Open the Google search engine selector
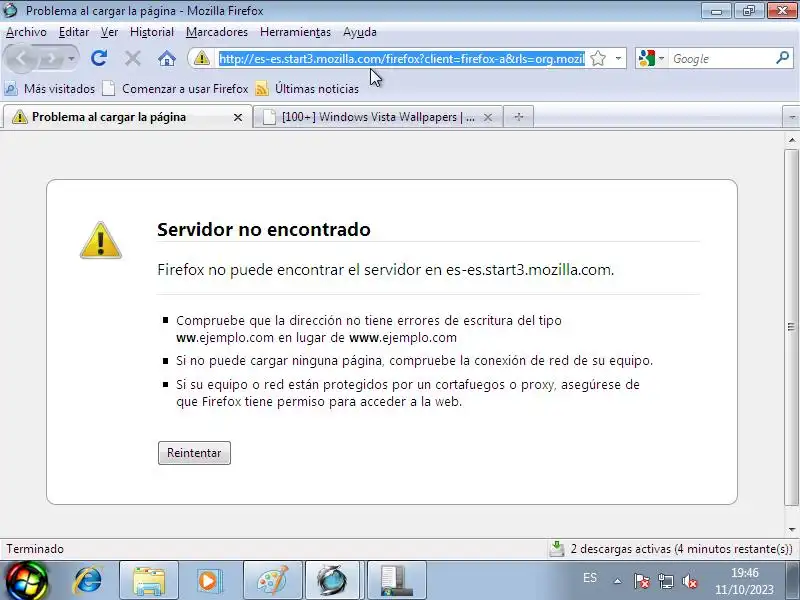The image size is (800, 600). pyautogui.click(x=651, y=58)
